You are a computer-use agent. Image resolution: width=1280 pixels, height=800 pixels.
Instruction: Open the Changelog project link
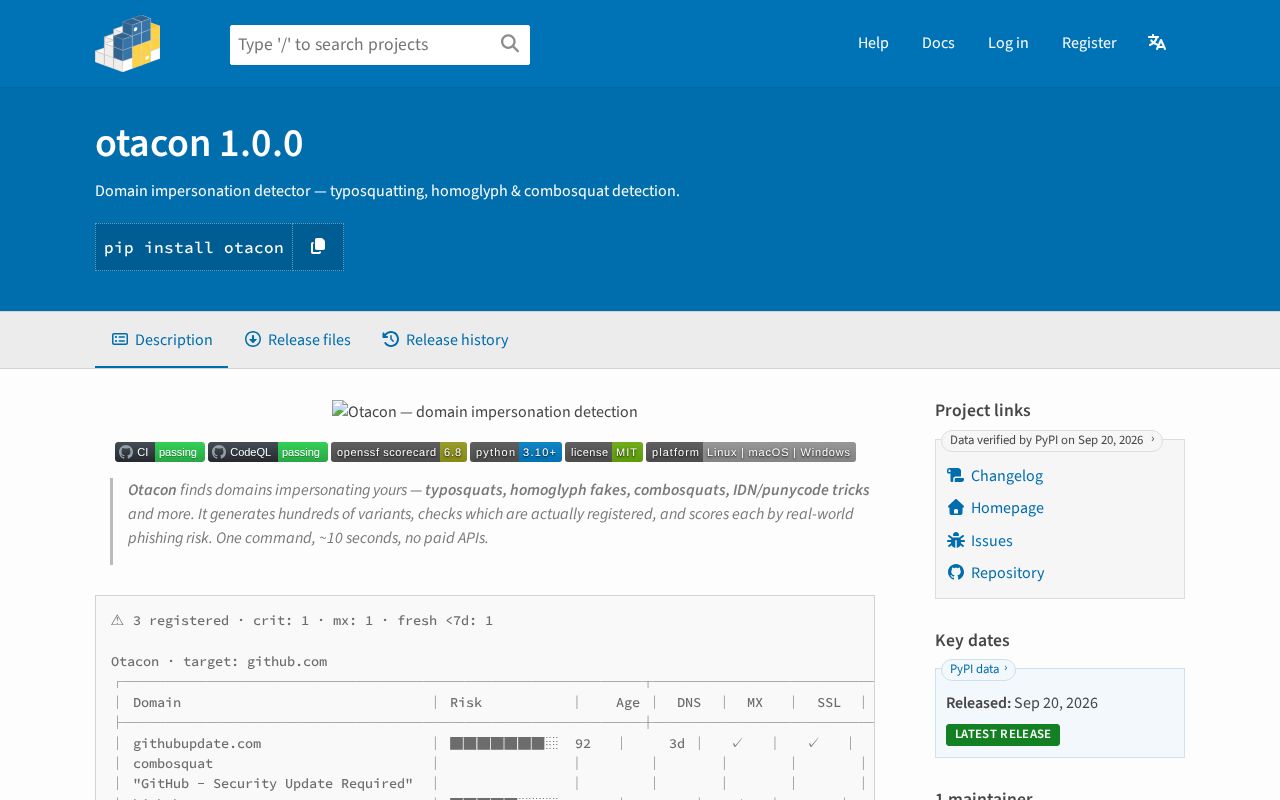[1007, 476]
